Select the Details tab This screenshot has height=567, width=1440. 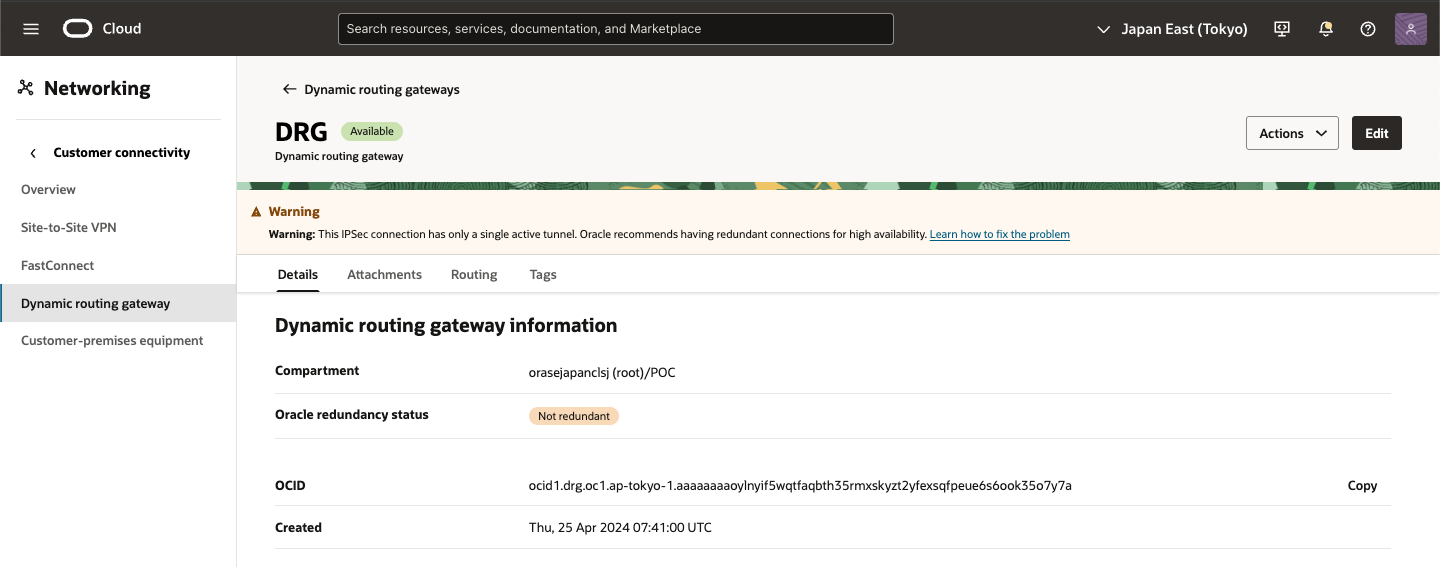pos(297,274)
